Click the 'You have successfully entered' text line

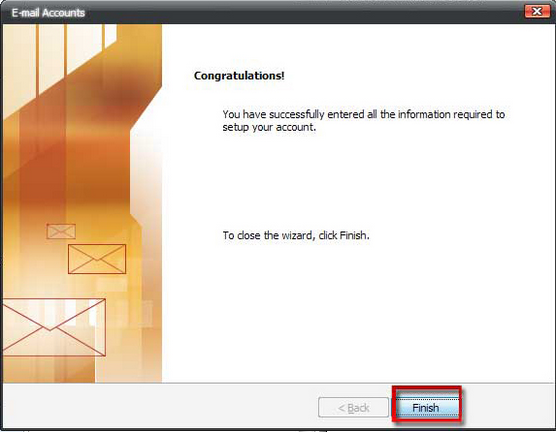[x=363, y=114]
